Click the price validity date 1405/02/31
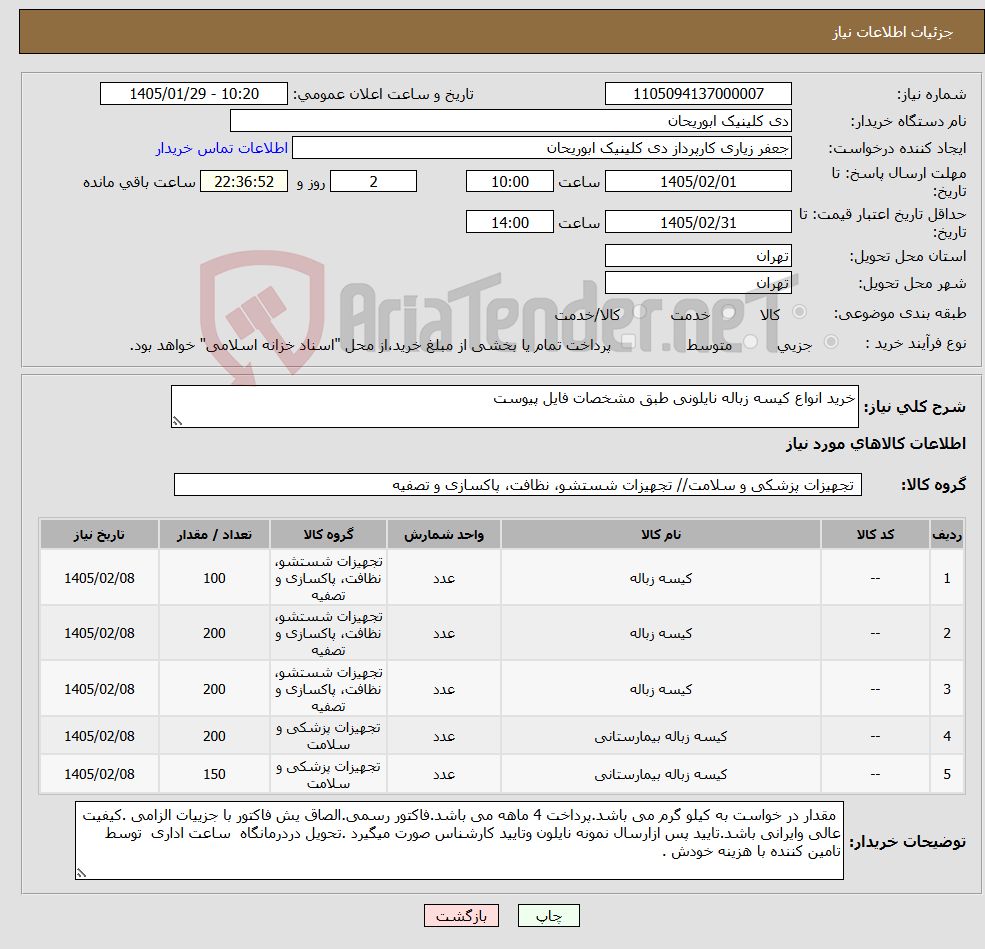This screenshot has height=949, width=985. (698, 222)
